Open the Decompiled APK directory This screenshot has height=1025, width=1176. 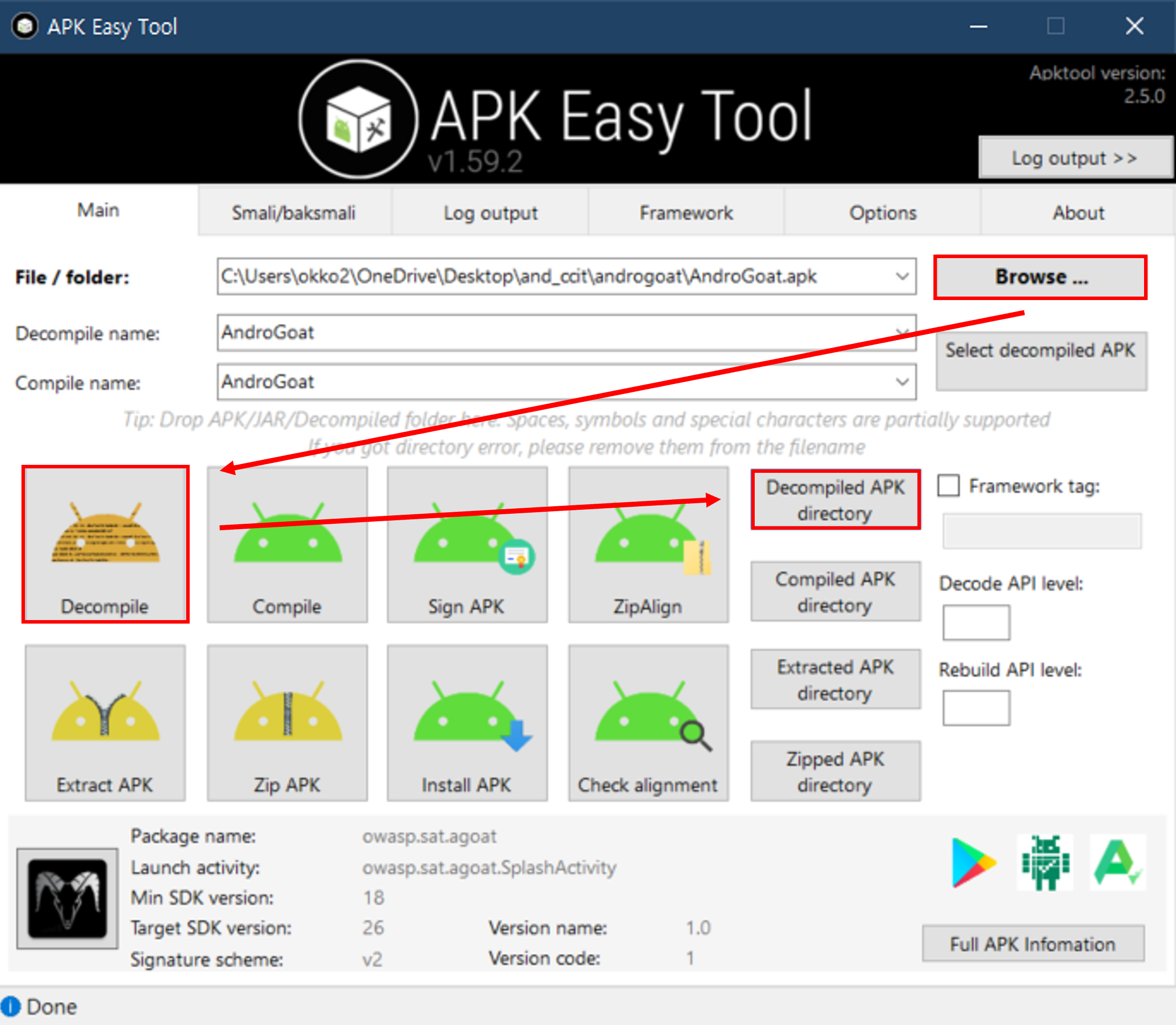[x=835, y=500]
